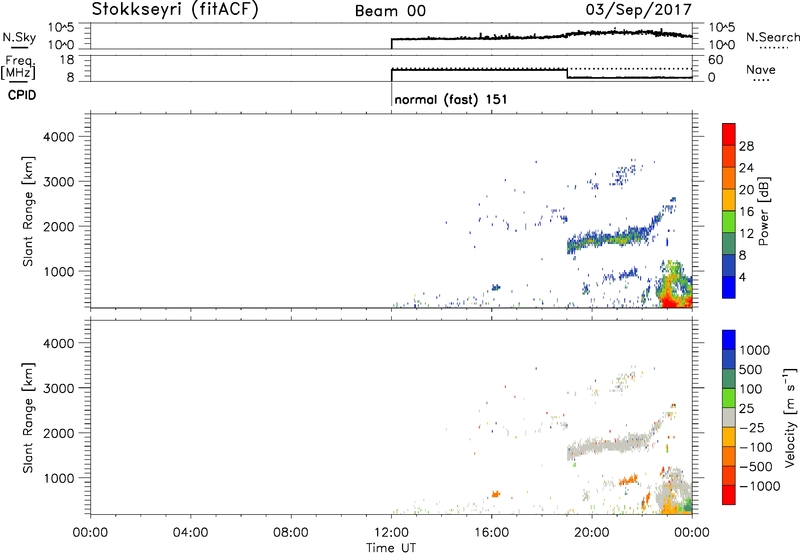Viewport: 800px width, 554px height.
Task: Click the "N.Search" legend label
Action: pos(772,37)
